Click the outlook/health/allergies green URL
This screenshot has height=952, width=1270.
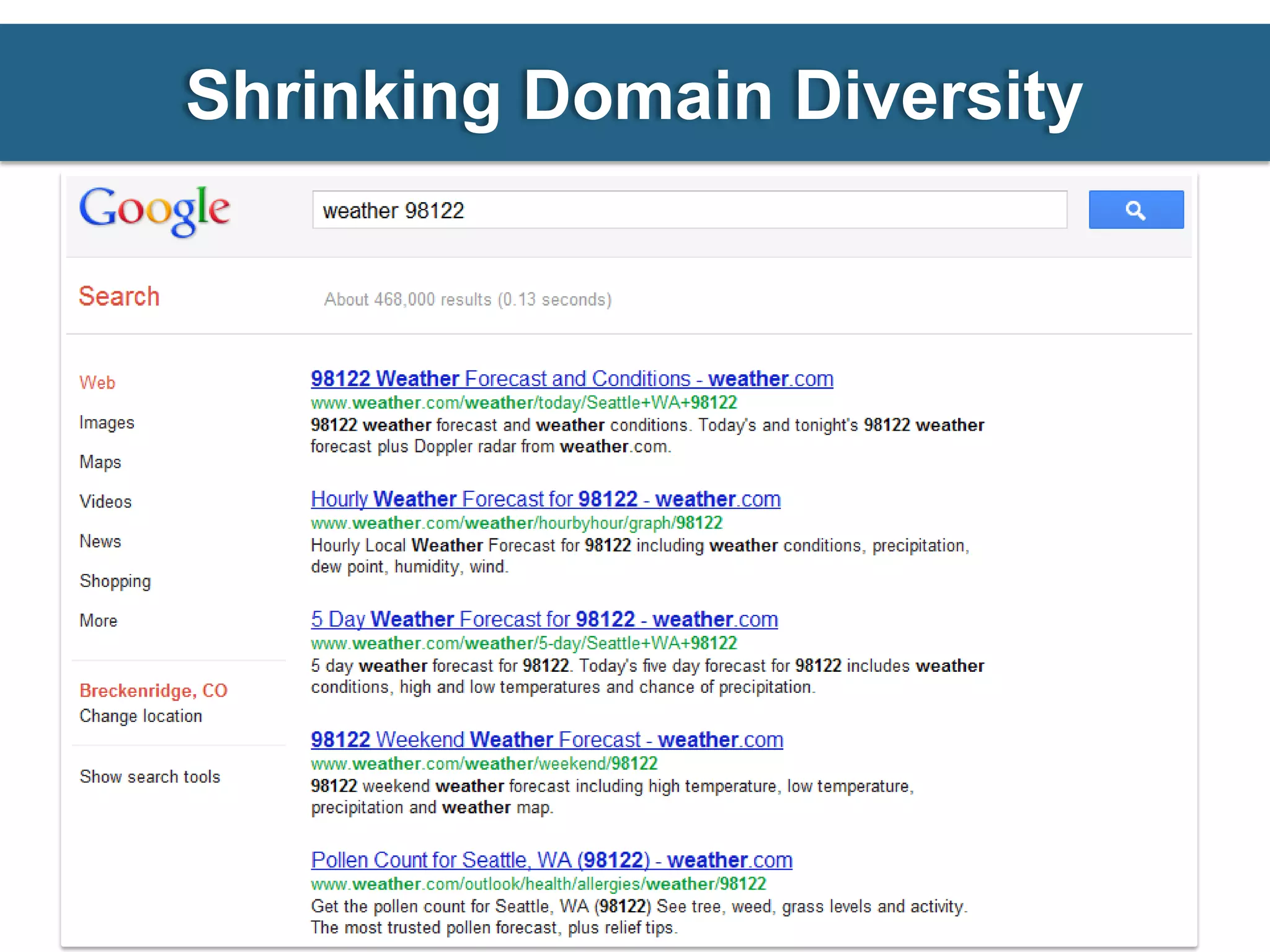coord(539,884)
